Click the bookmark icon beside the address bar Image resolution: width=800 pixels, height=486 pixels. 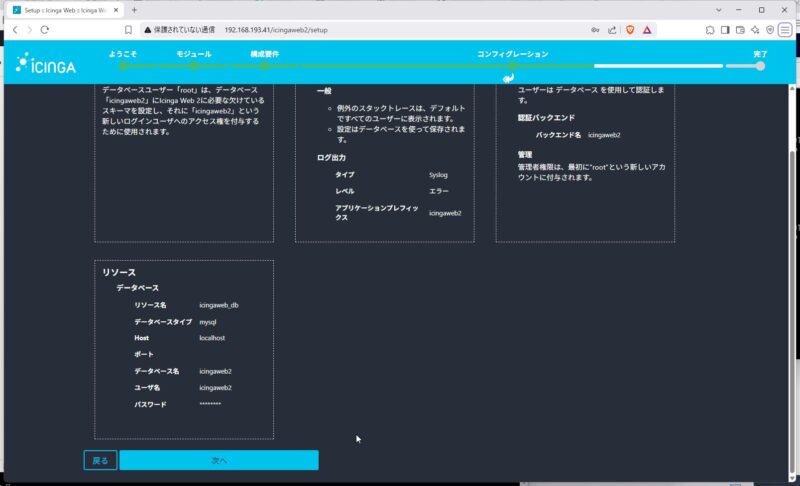pos(128,30)
